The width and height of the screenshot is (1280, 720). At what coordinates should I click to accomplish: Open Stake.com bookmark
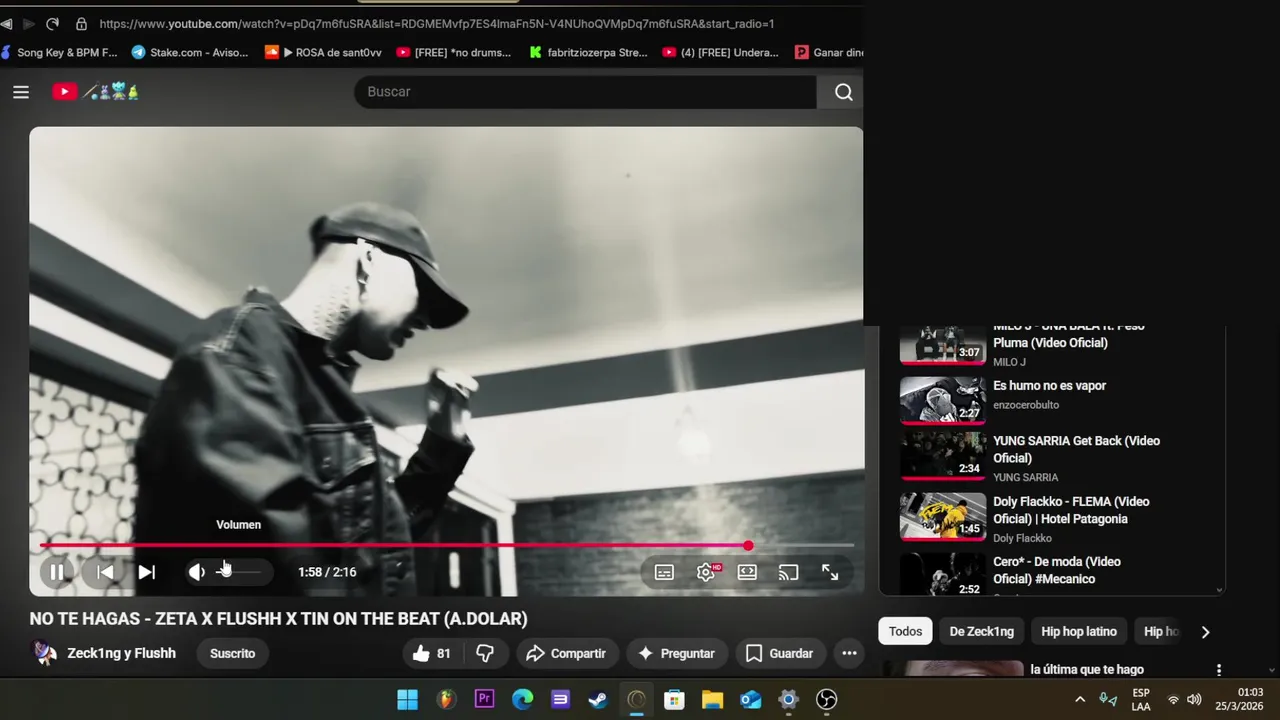(190, 52)
